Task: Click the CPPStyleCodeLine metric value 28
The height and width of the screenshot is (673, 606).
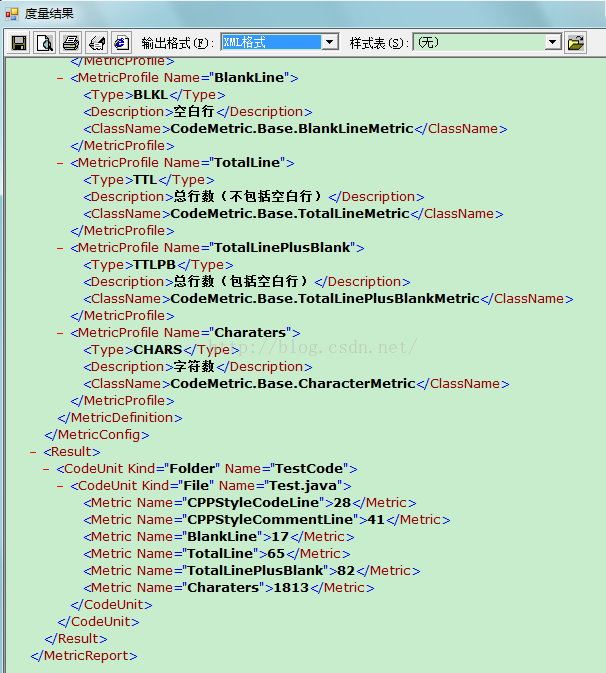Action: 342,502
